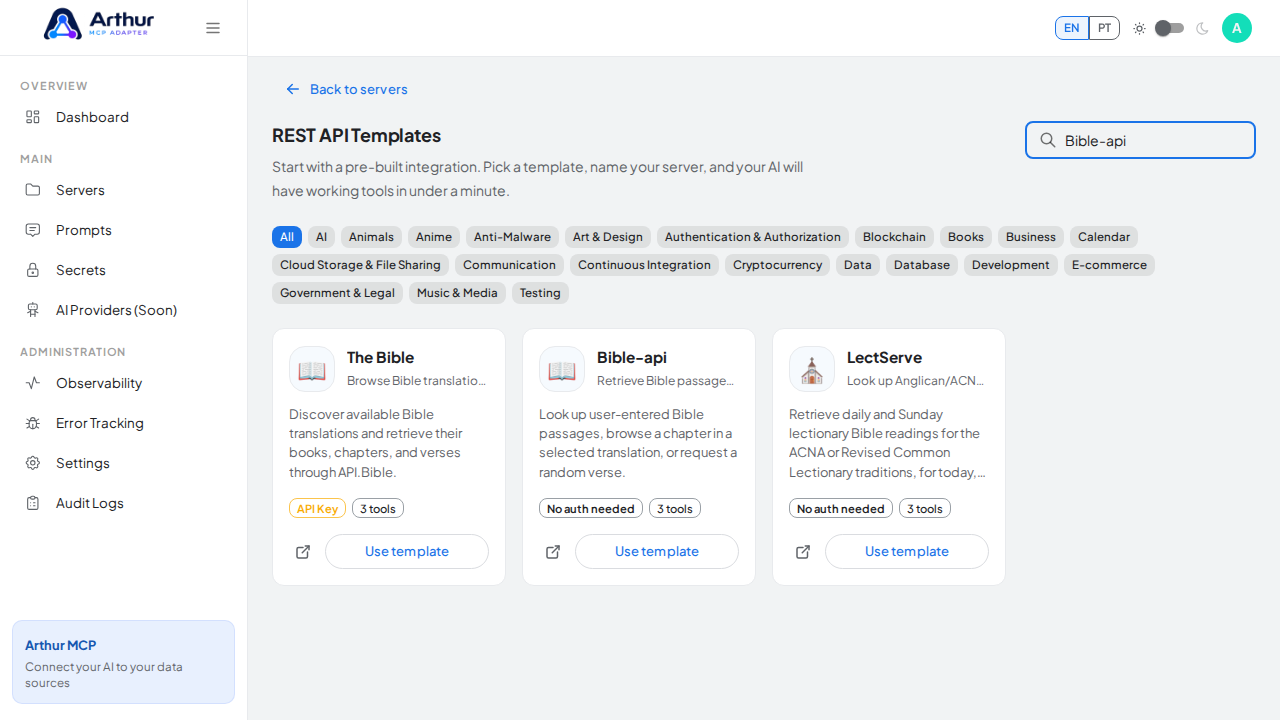
Task: Click the Dashboard grid icon
Action: [x=33, y=117]
